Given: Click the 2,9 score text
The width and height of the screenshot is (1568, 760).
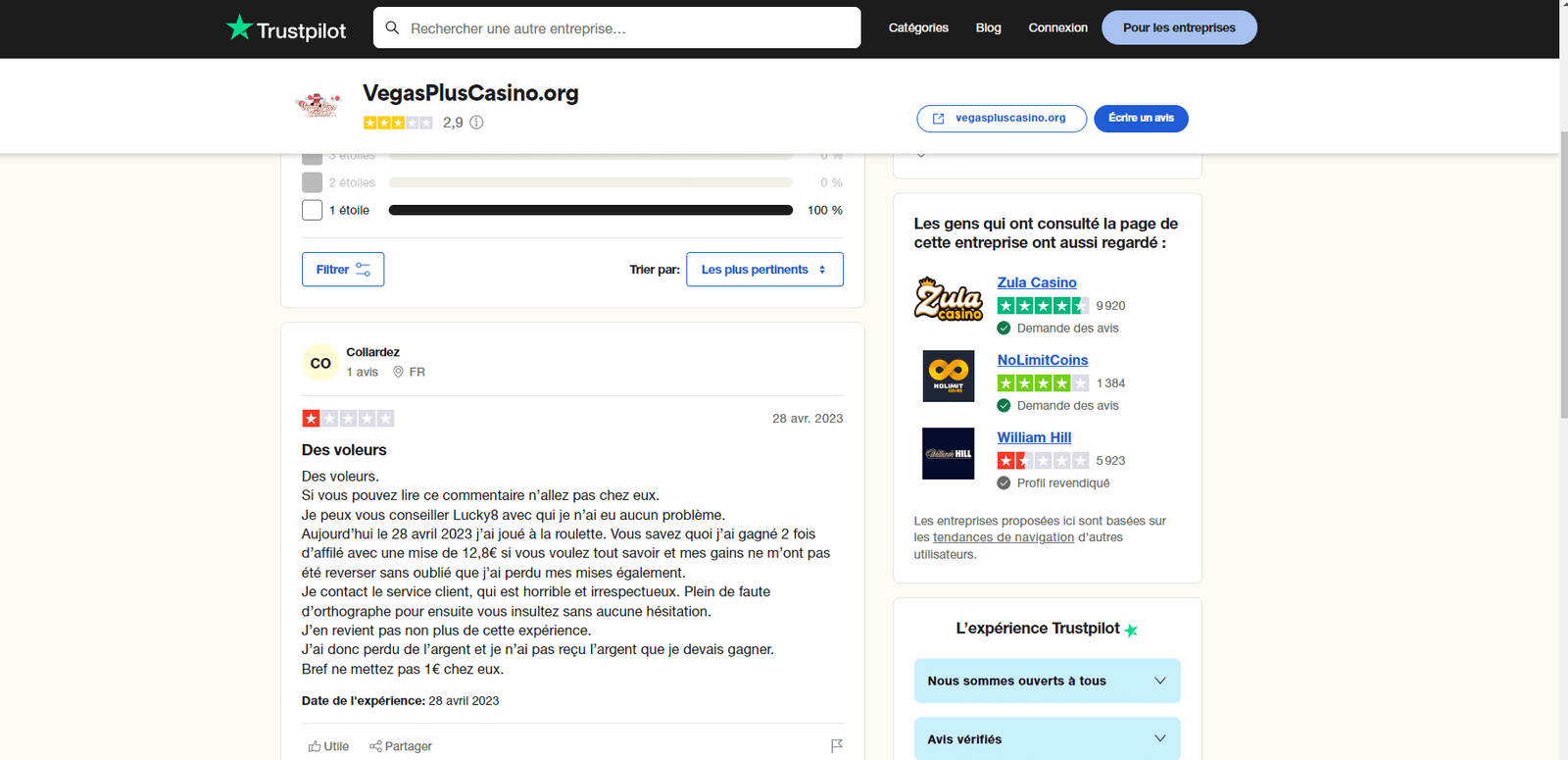Looking at the screenshot, I should [453, 123].
